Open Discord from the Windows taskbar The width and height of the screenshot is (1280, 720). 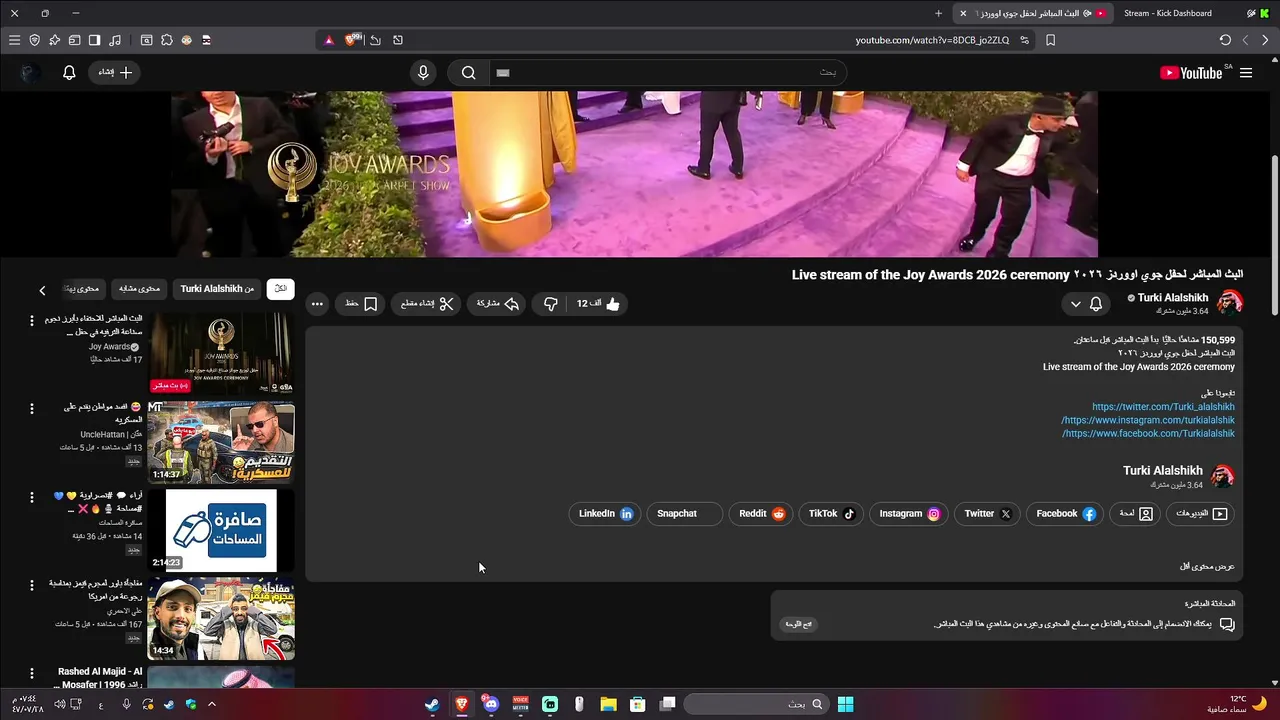coord(490,704)
